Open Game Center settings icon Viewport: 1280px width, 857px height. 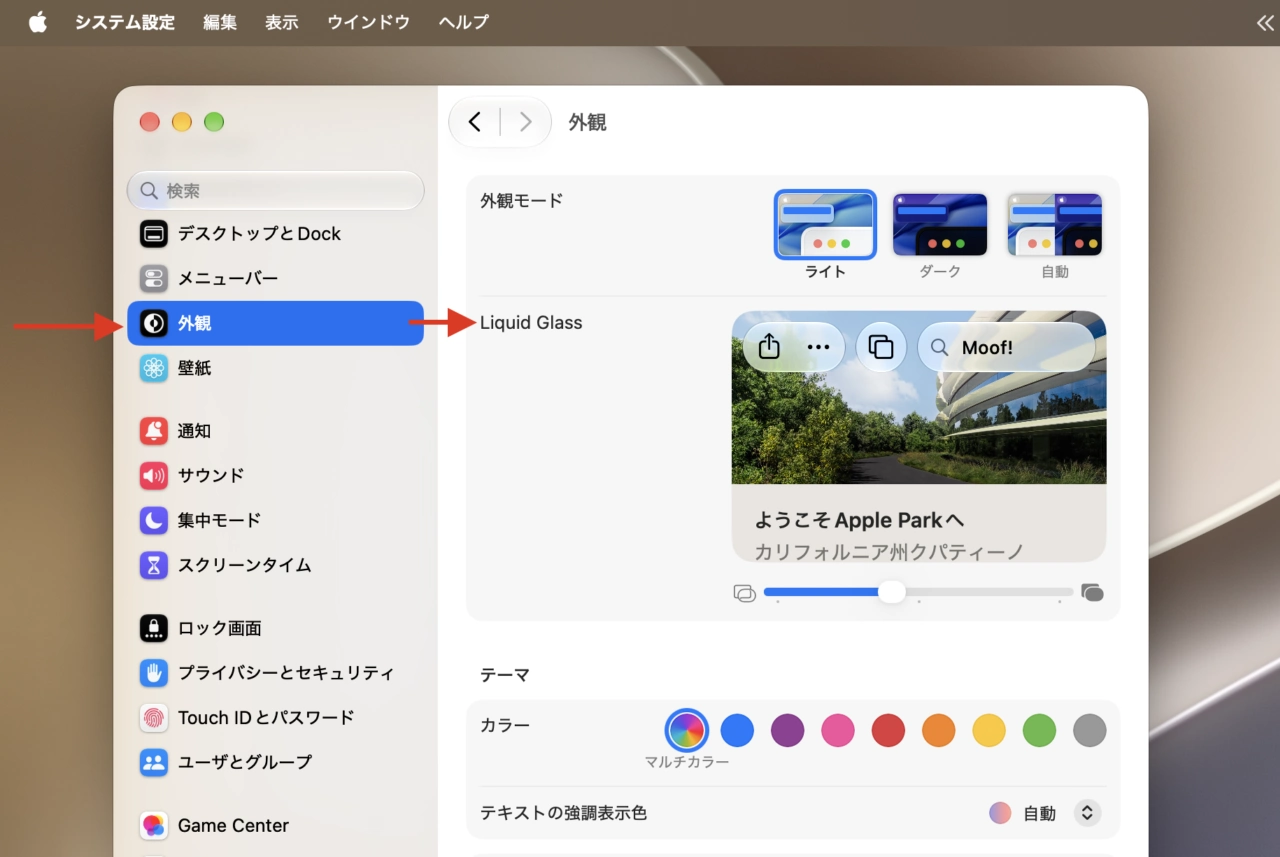153,825
